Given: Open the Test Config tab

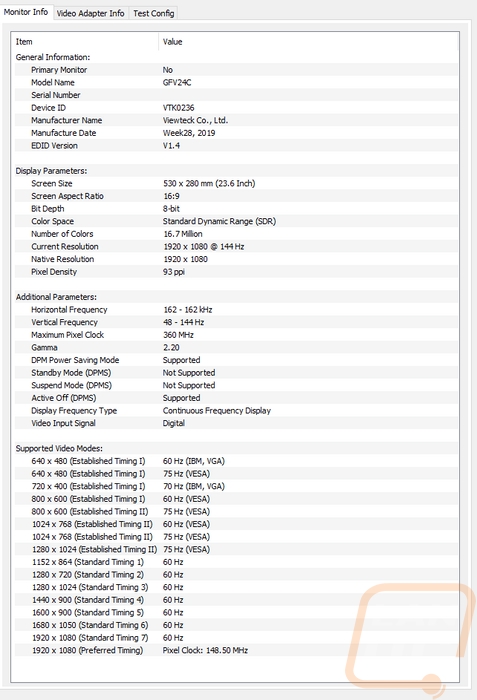Looking at the screenshot, I should point(153,13).
